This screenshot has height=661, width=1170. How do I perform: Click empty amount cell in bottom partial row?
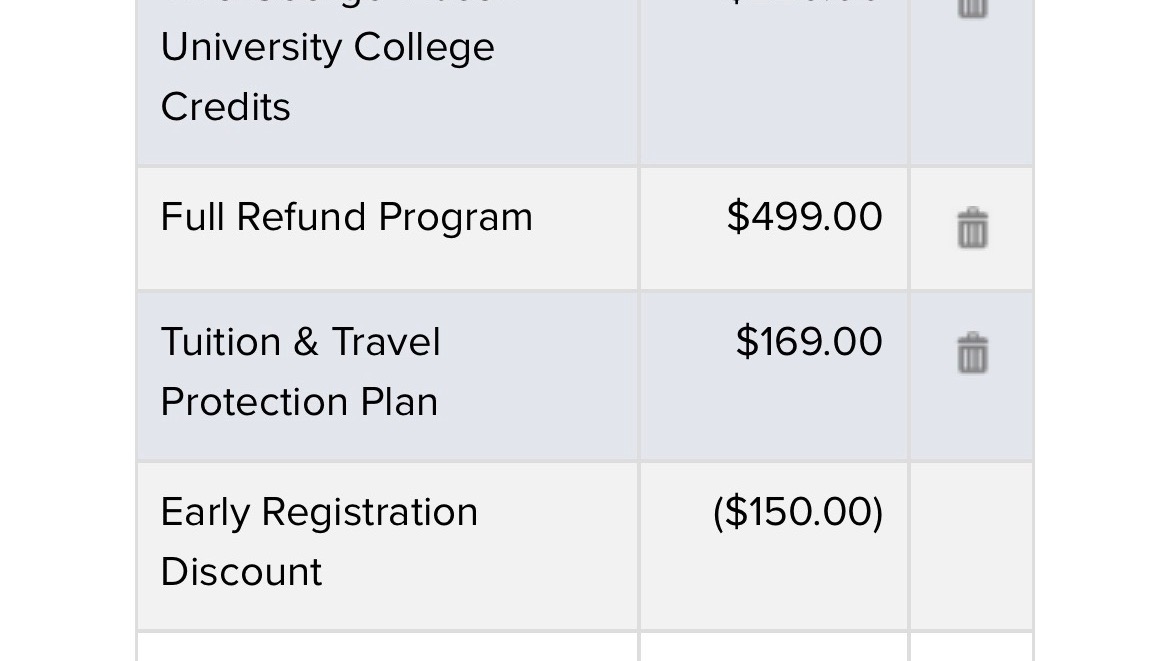coord(773,648)
